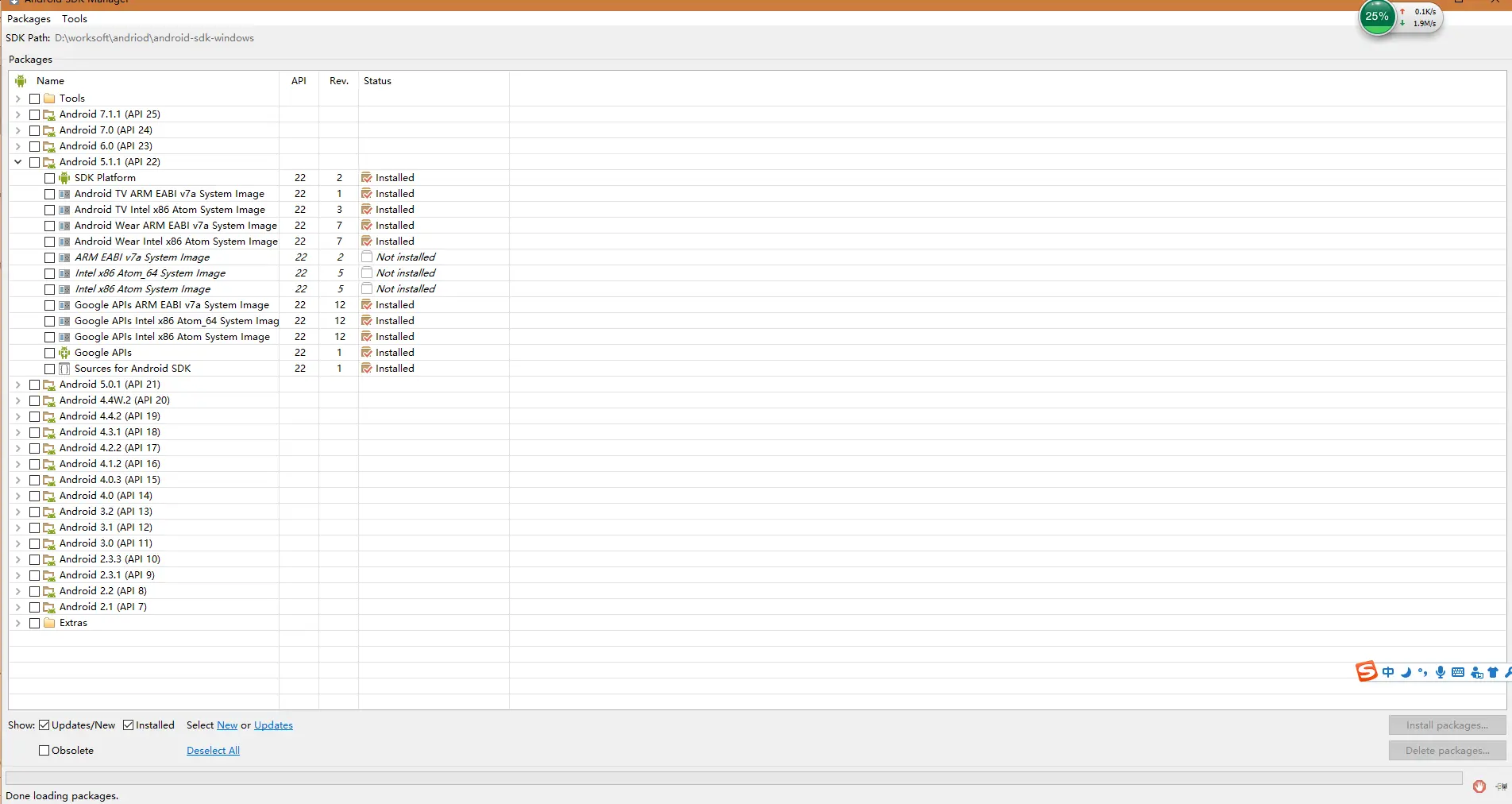Expand Android 6.0 (API 23) node
1512x804 pixels.
click(x=18, y=146)
